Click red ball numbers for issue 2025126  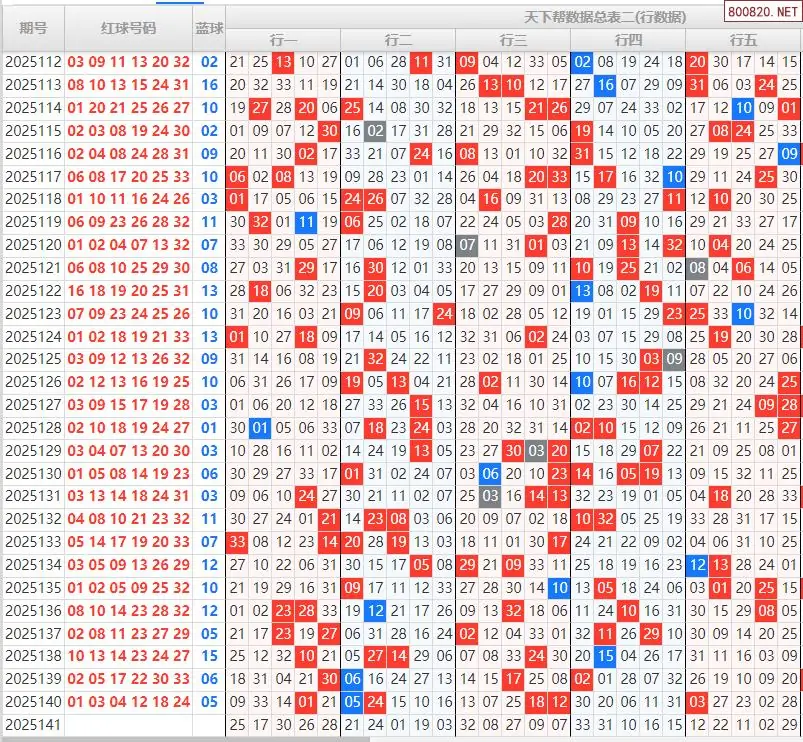(x=128, y=382)
